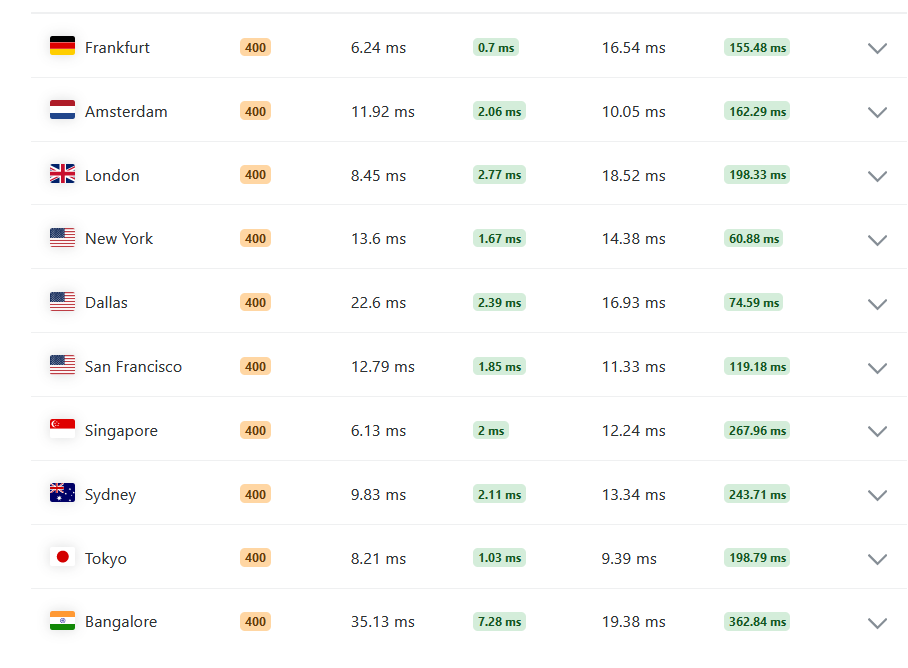This screenshot has width=908, height=668.
Task: Expand the Tokyo row details arrow
Action: point(877,559)
